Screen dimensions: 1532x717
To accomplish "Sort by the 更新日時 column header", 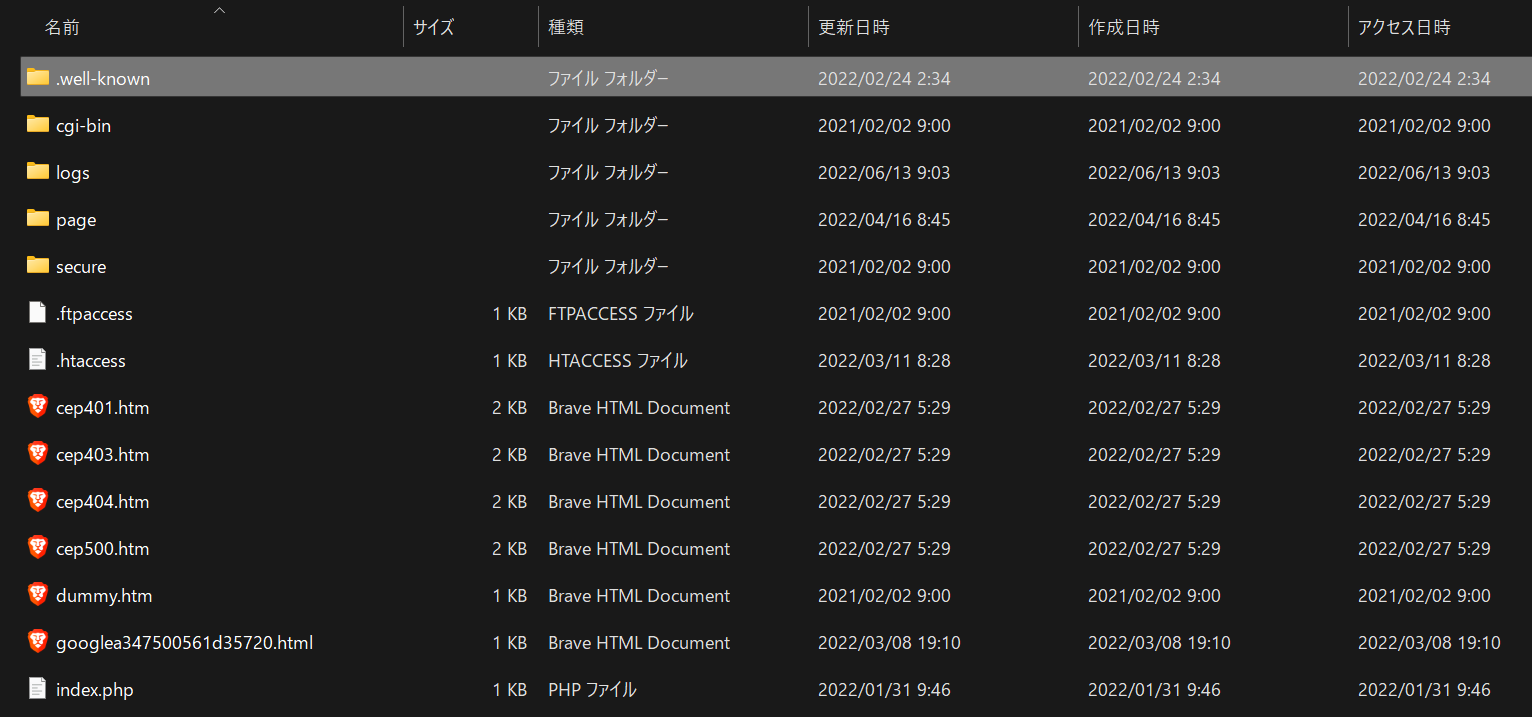I will click(x=854, y=28).
